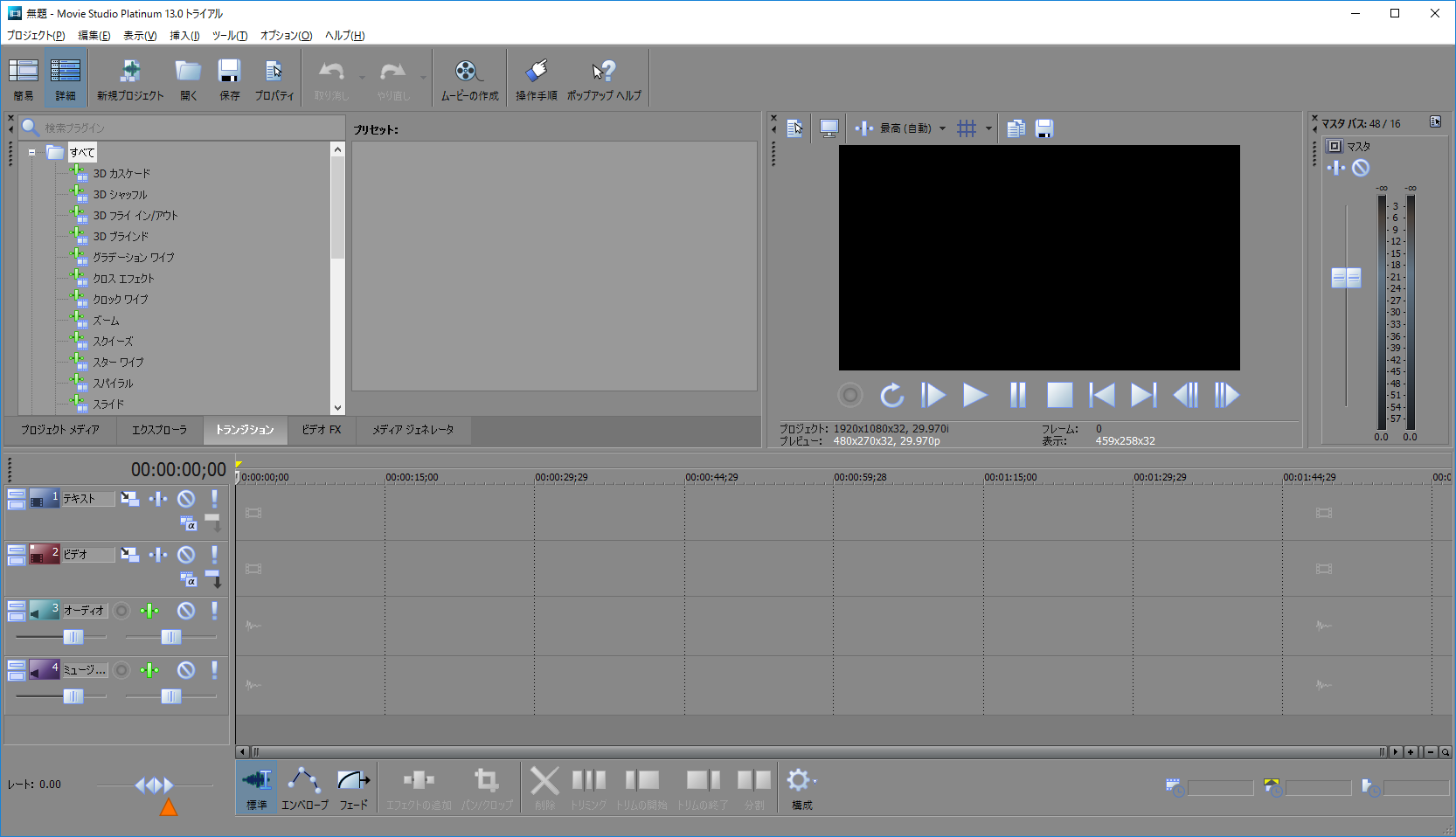The width and height of the screenshot is (1456, 837).
Task: Select the detailed mode (詳細) icon
Action: [66, 79]
